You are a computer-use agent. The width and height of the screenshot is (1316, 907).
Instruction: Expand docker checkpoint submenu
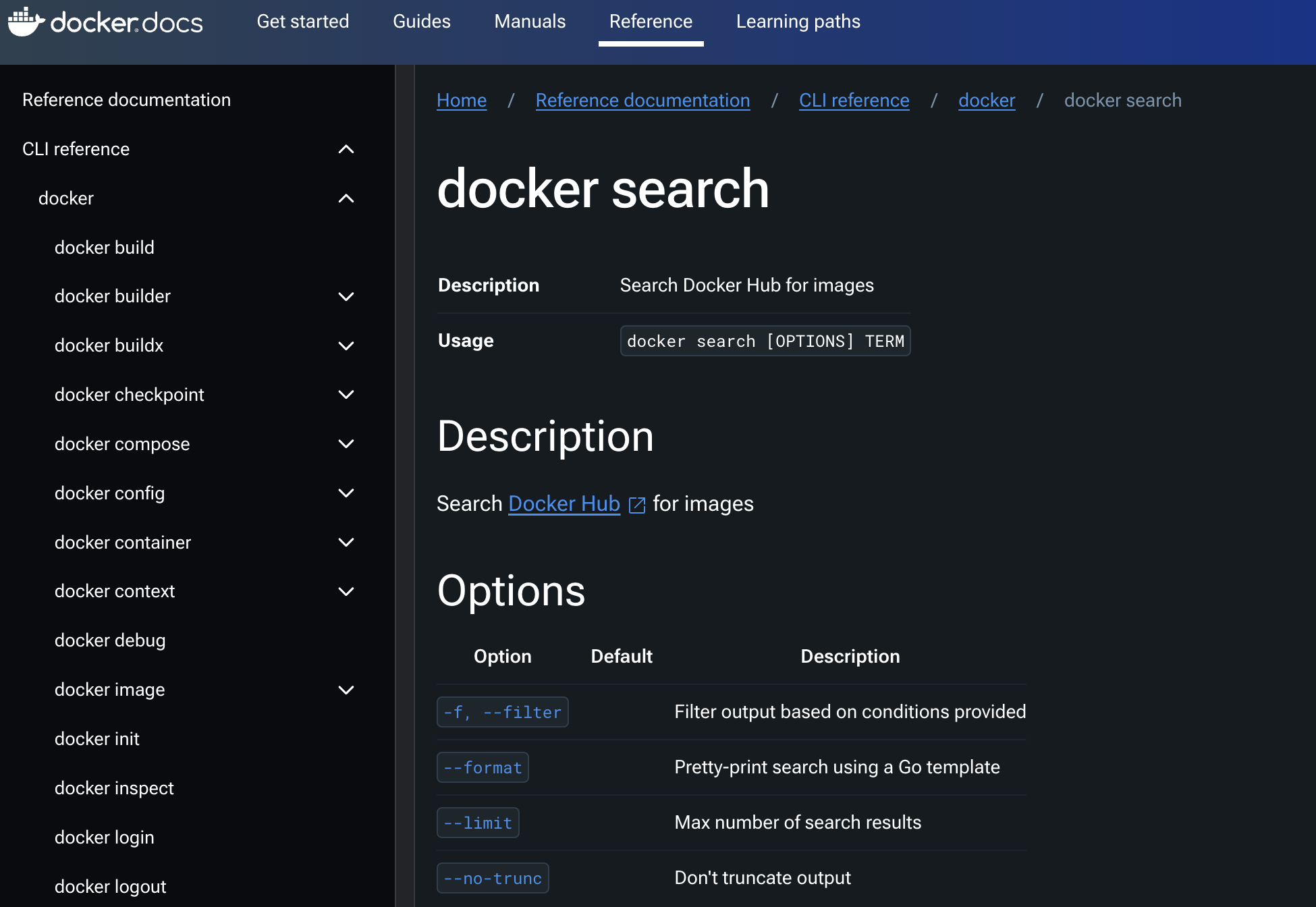(346, 395)
